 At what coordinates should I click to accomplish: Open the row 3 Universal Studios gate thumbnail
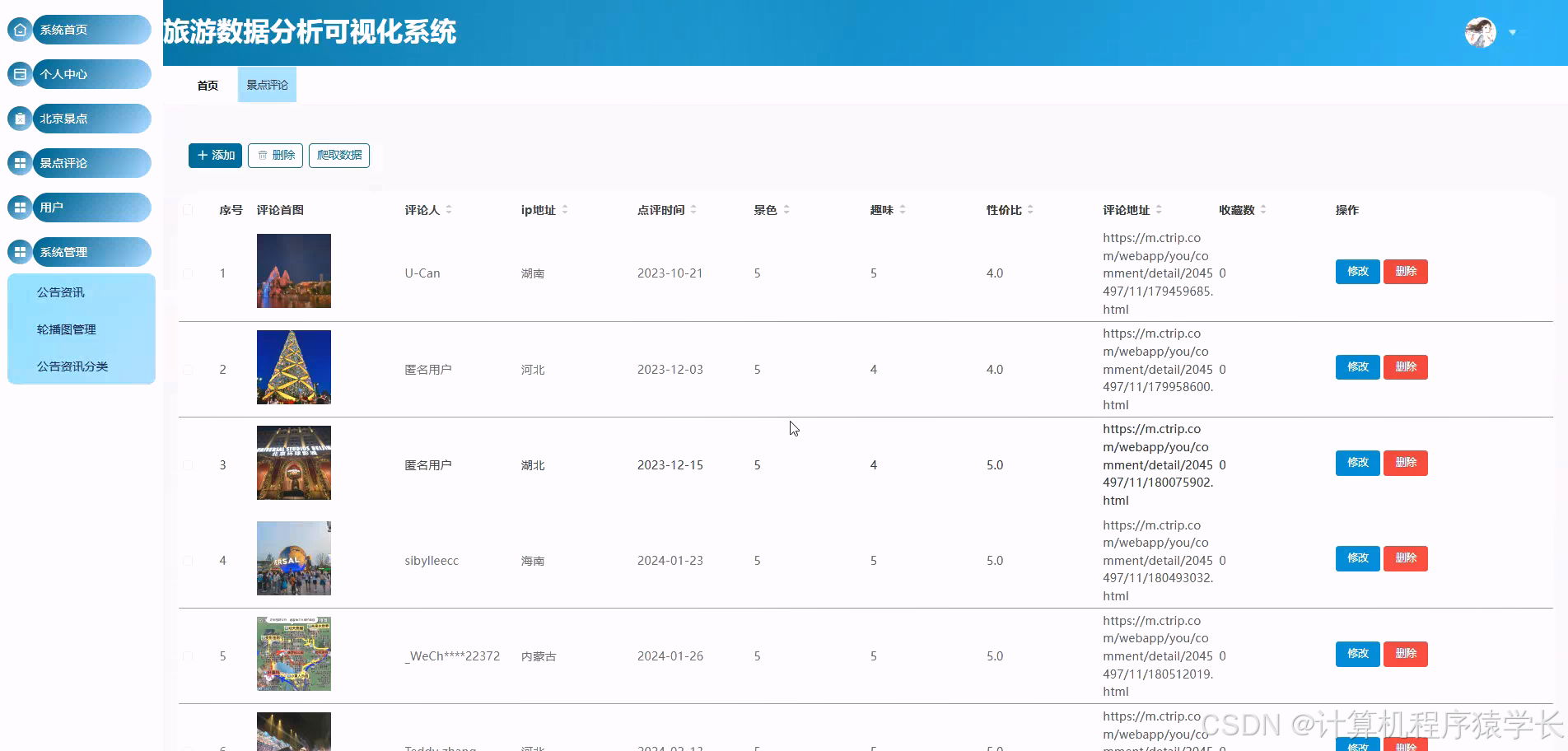tap(294, 463)
